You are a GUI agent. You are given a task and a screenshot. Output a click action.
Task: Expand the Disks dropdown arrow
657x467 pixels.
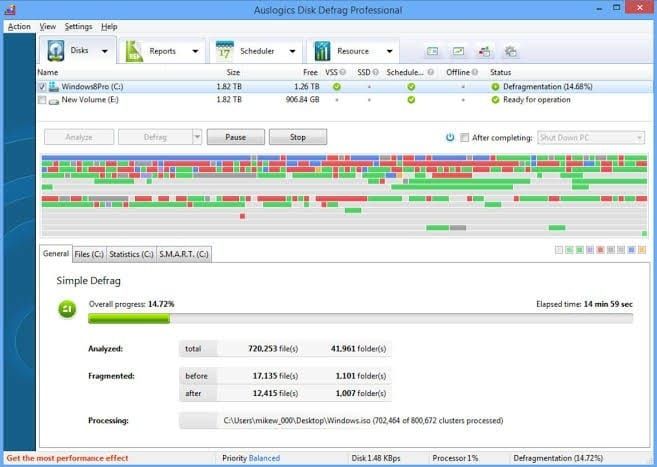coord(104,51)
